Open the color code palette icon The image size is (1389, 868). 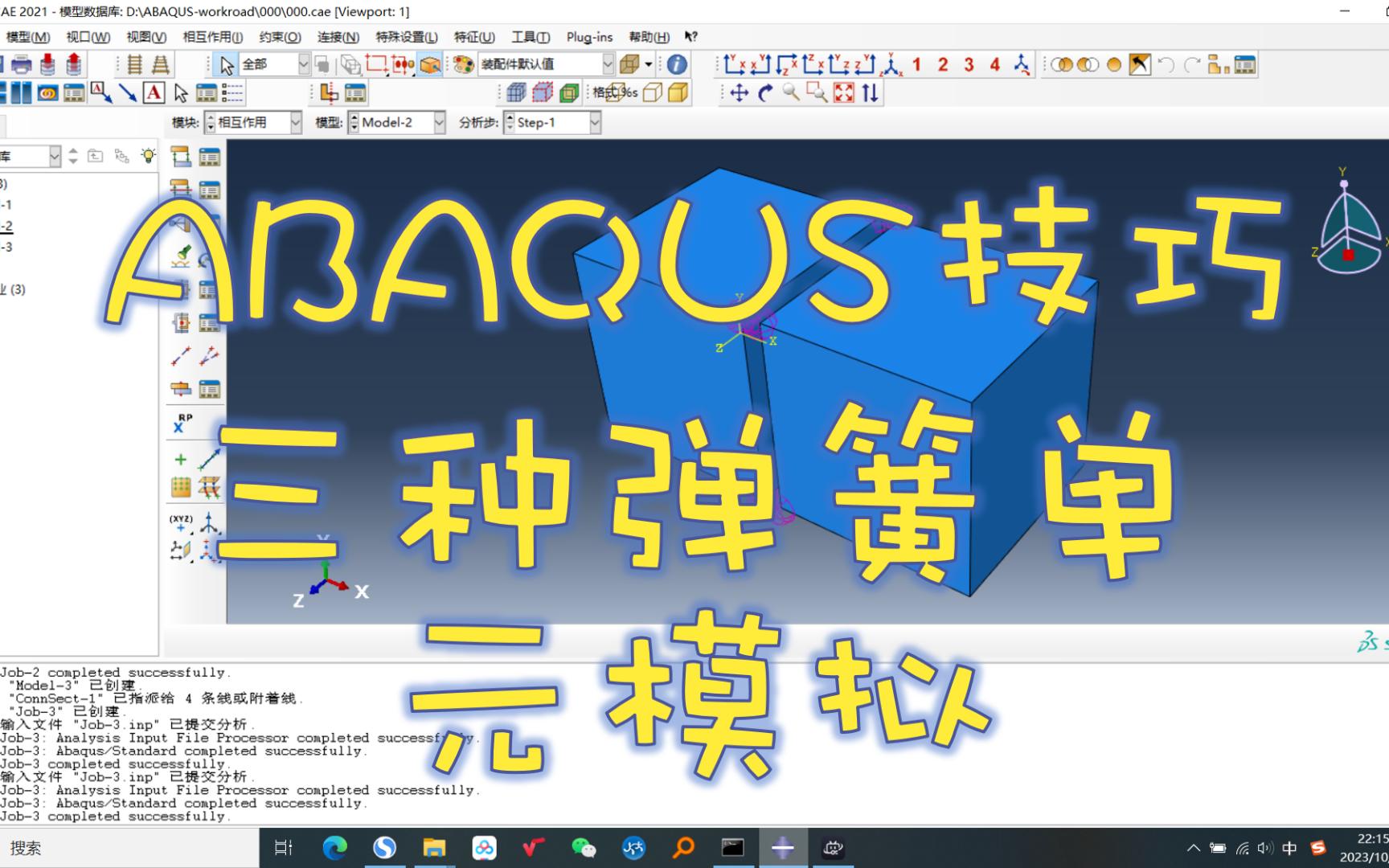tap(463, 64)
